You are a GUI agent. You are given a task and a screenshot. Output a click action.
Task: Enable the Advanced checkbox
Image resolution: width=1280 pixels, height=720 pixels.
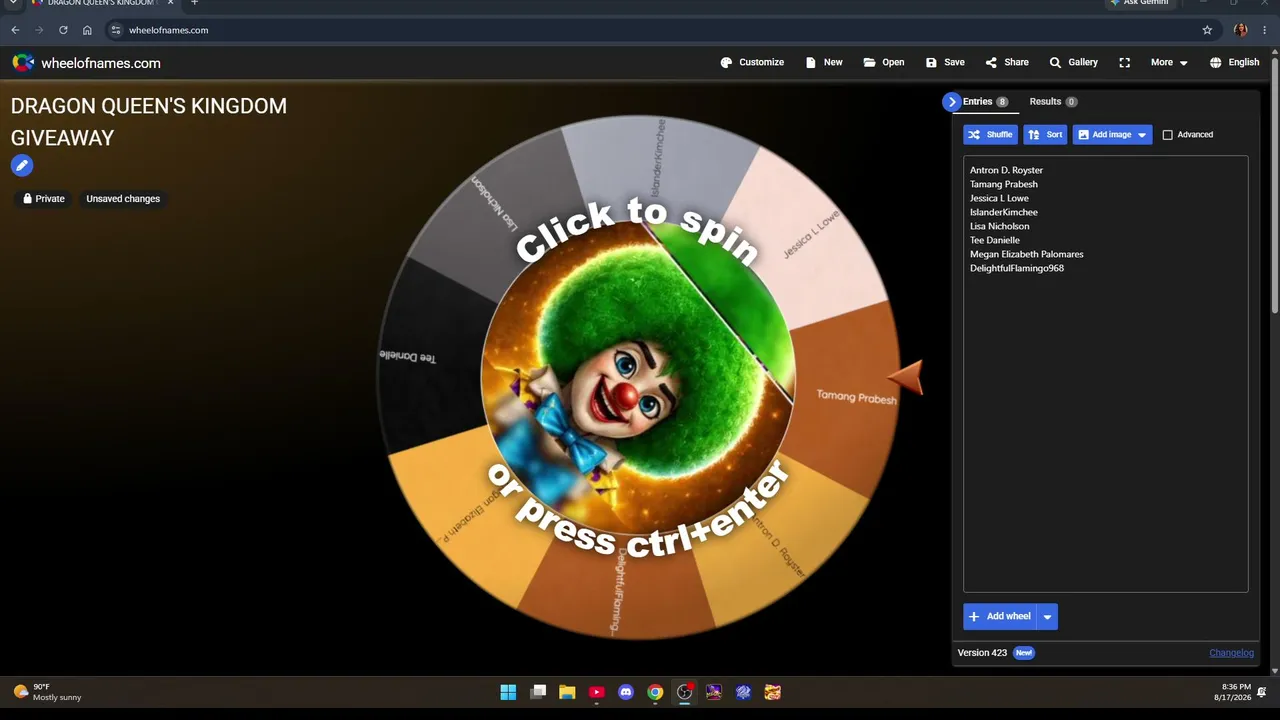[1167, 135]
